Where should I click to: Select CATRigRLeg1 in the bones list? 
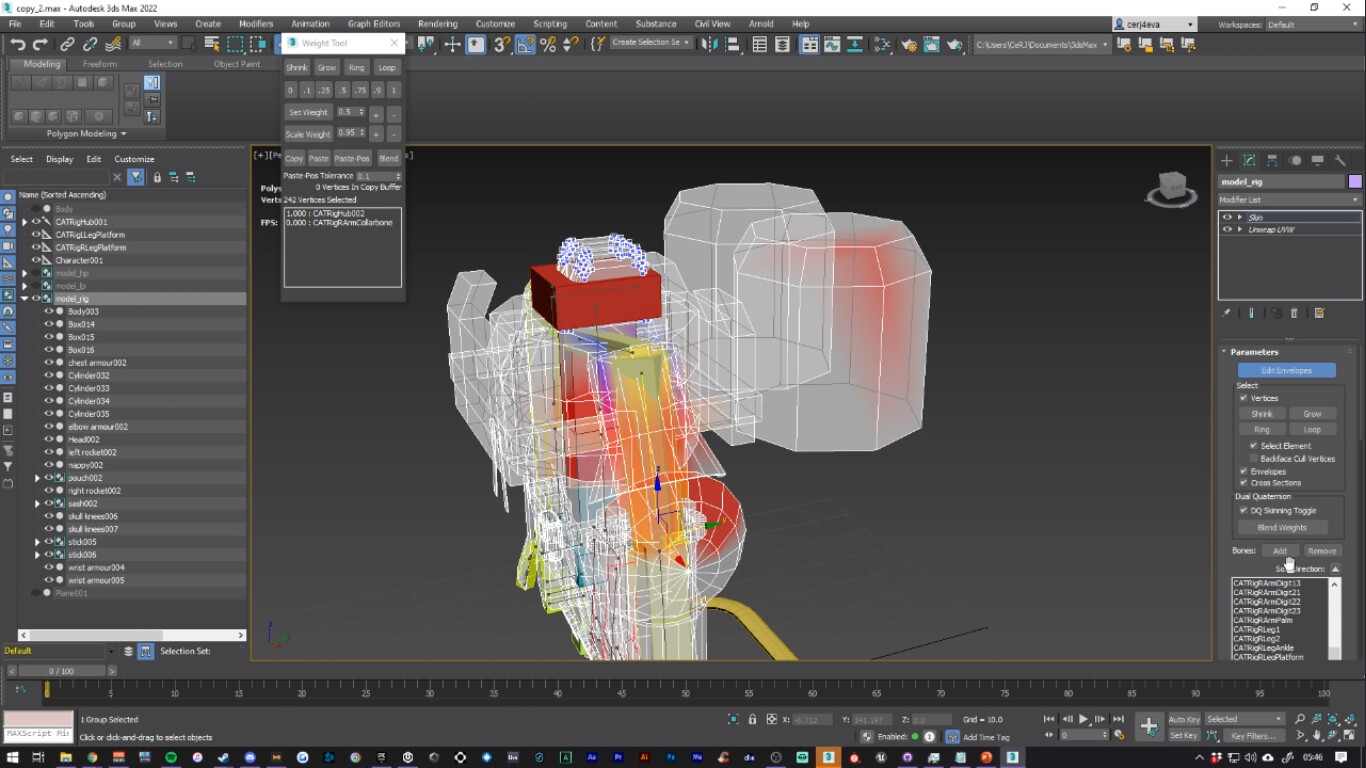tap(1258, 629)
